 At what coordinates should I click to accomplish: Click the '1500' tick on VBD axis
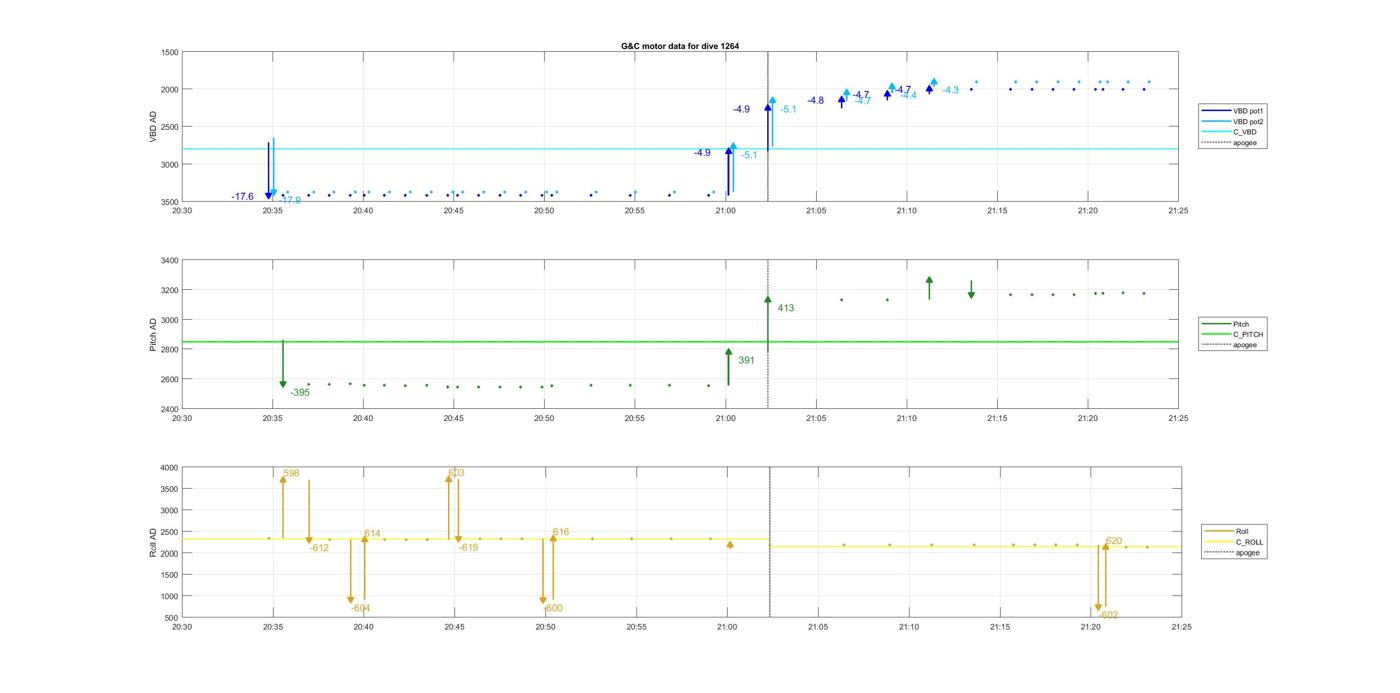(169, 52)
